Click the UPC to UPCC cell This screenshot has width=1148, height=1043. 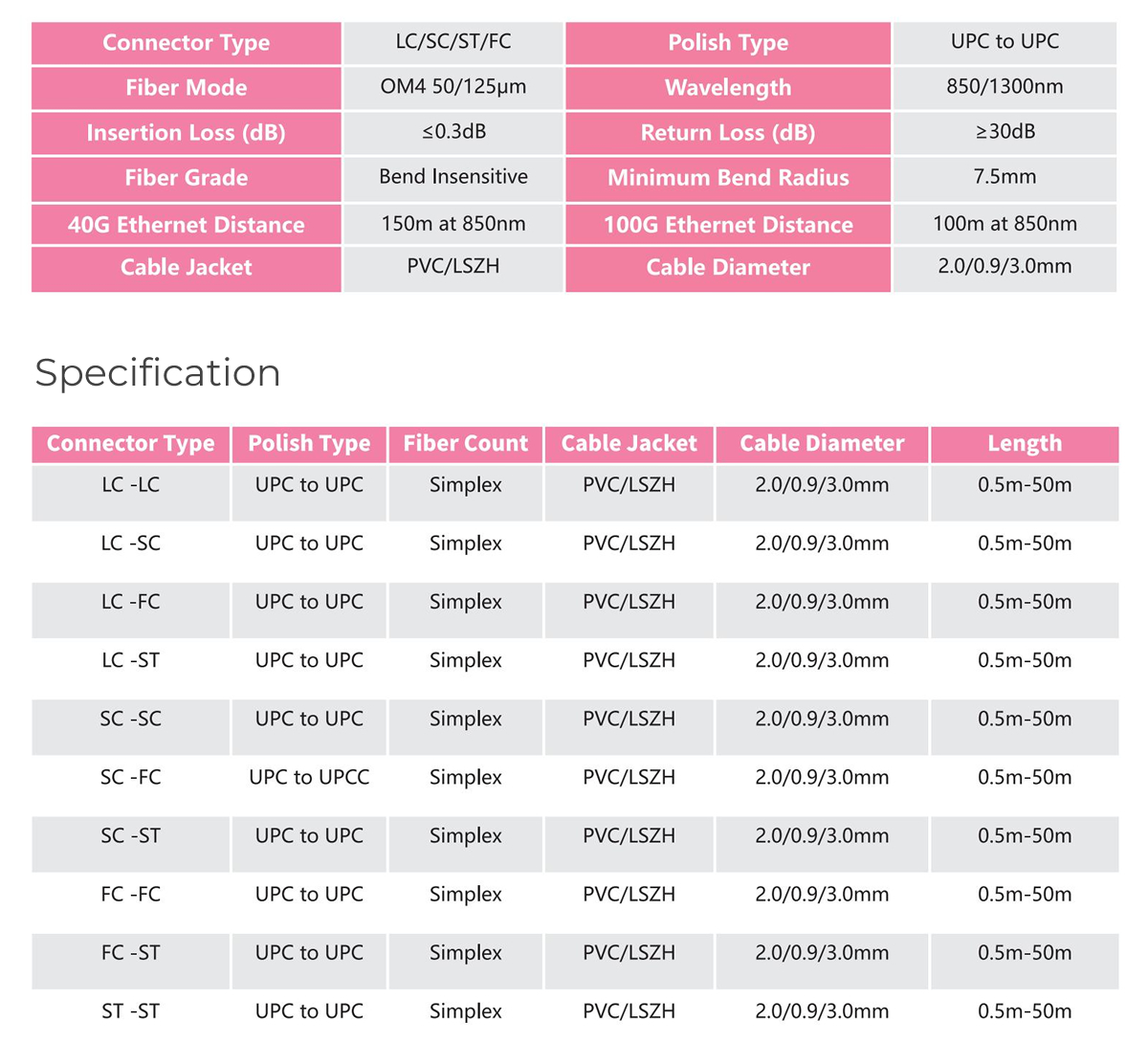309,777
